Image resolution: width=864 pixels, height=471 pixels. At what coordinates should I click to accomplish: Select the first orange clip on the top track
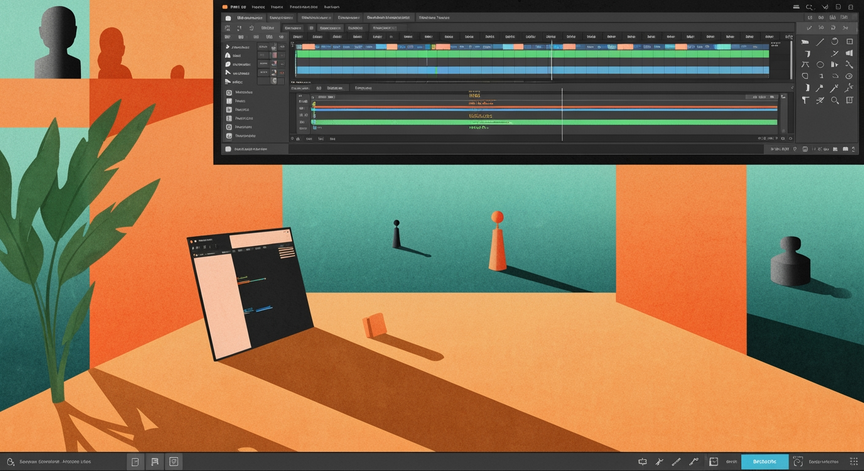[x=309, y=47]
